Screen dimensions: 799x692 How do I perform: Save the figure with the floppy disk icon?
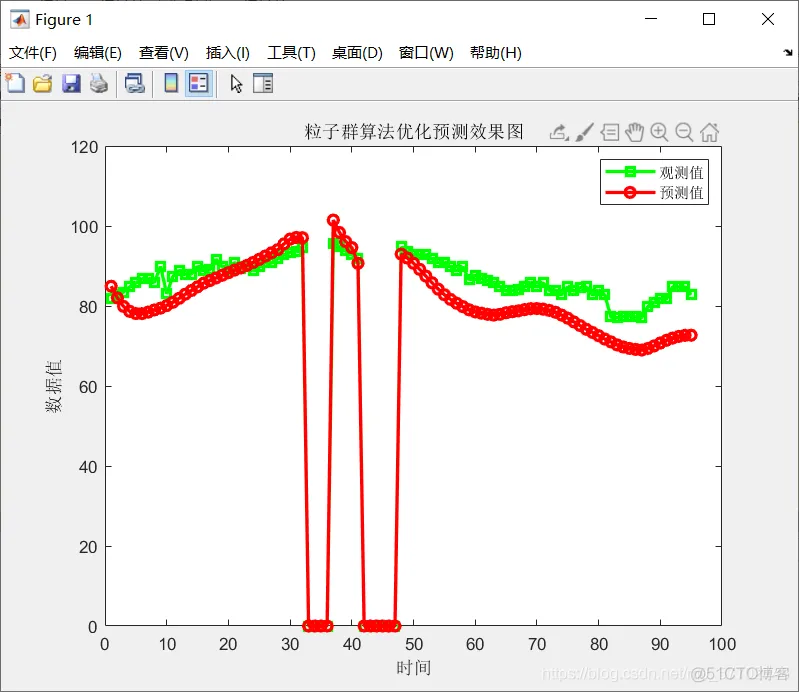[71, 83]
